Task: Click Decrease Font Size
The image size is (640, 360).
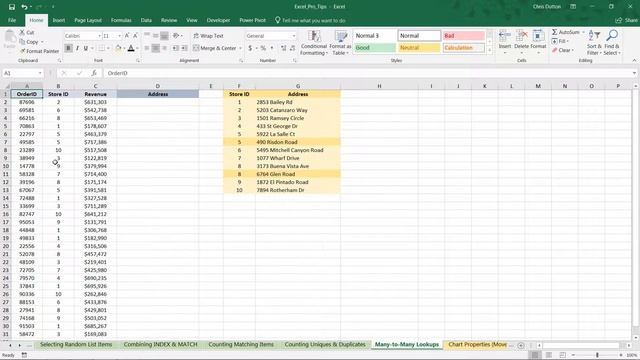Action: click(x=135, y=36)
